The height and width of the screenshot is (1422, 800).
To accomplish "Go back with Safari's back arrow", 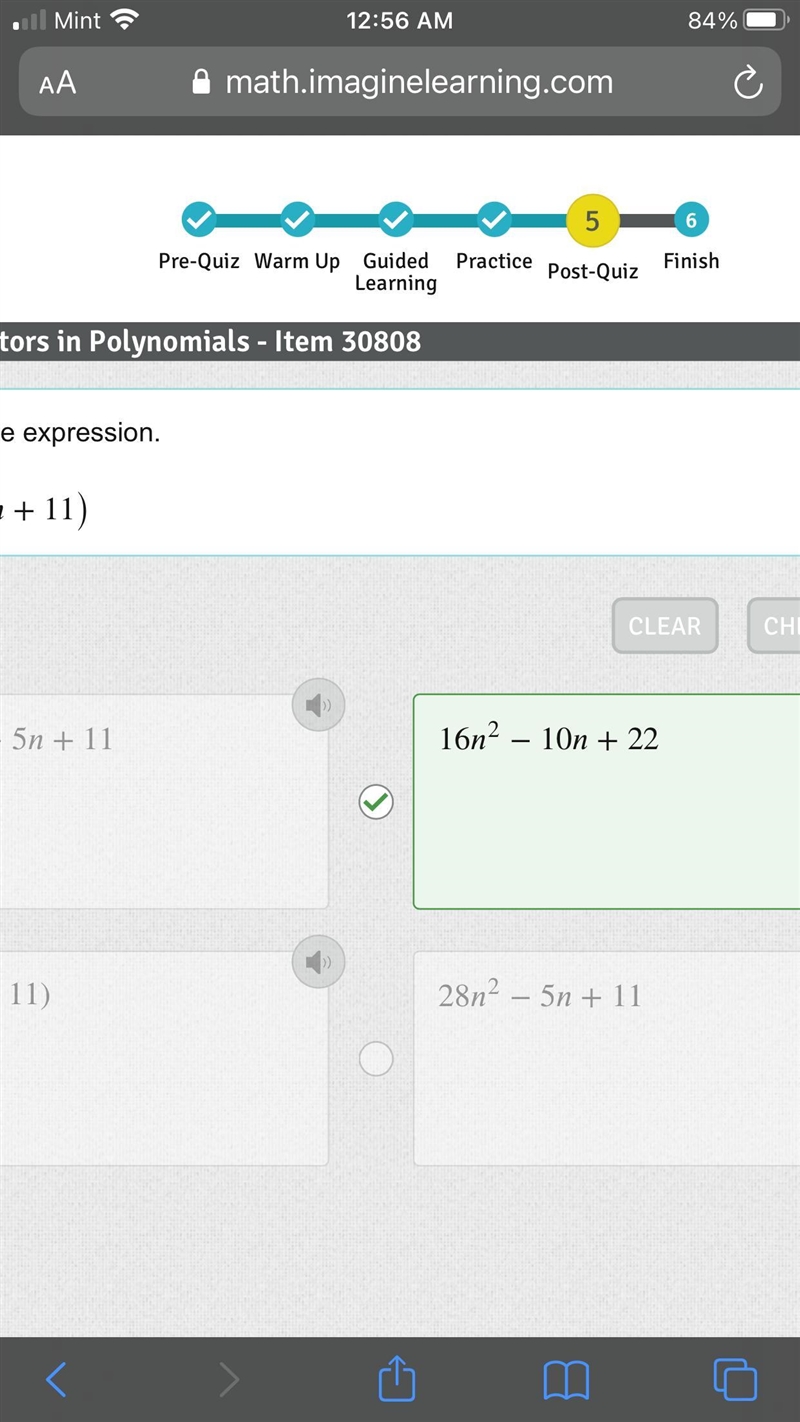I will click(57, 1380).
